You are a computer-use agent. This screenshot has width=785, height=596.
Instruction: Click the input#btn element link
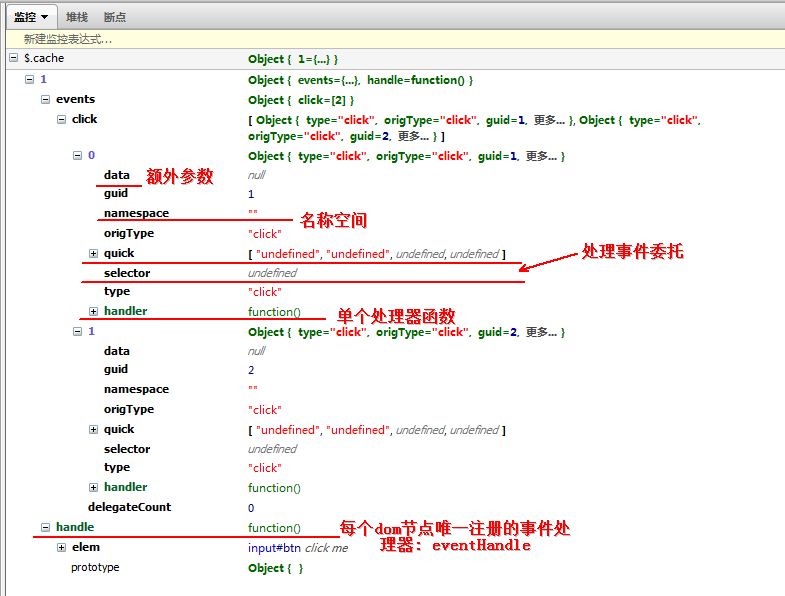(x=275, y=548)
